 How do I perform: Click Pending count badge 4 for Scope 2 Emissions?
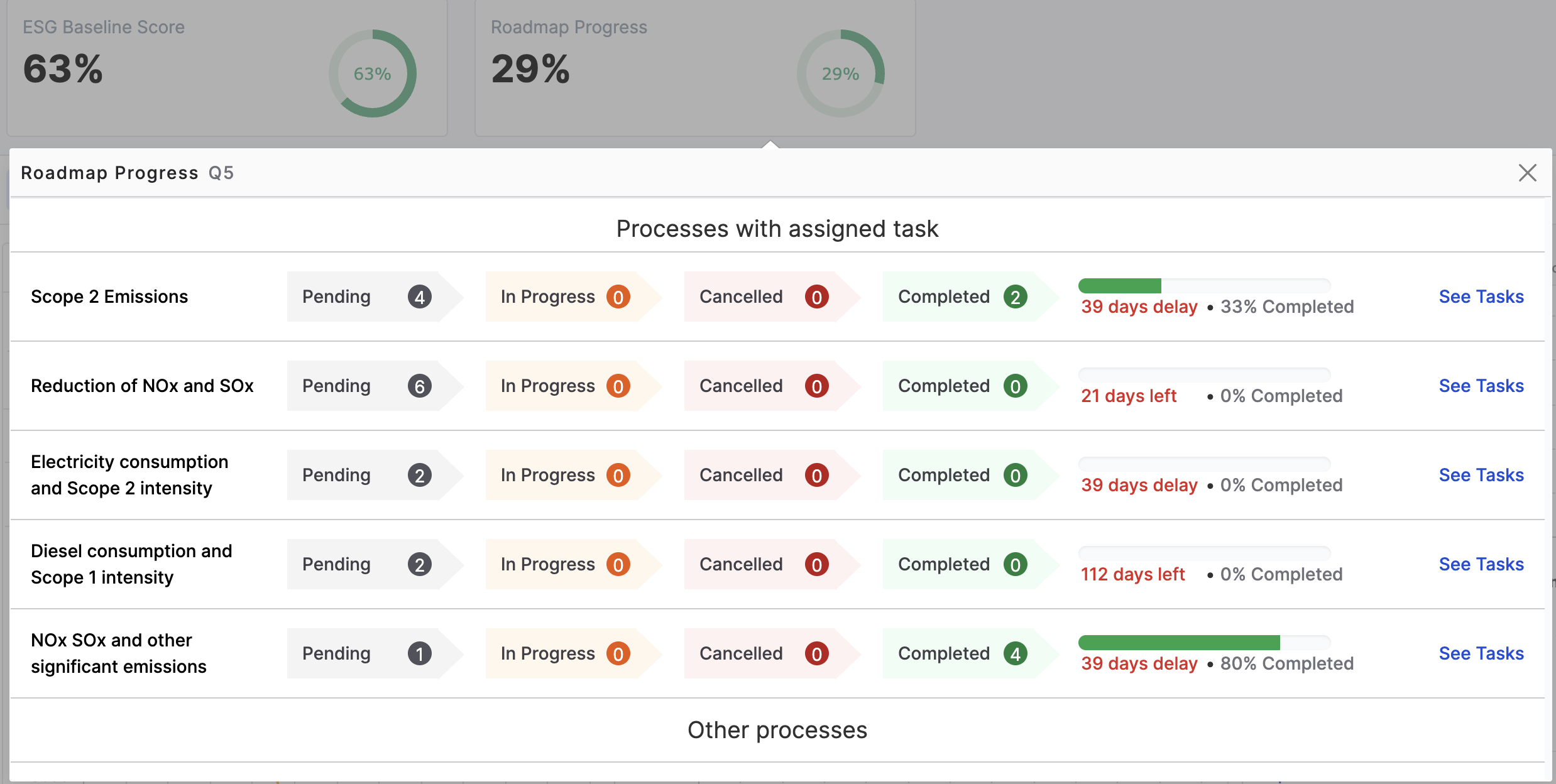pos(419,297)
